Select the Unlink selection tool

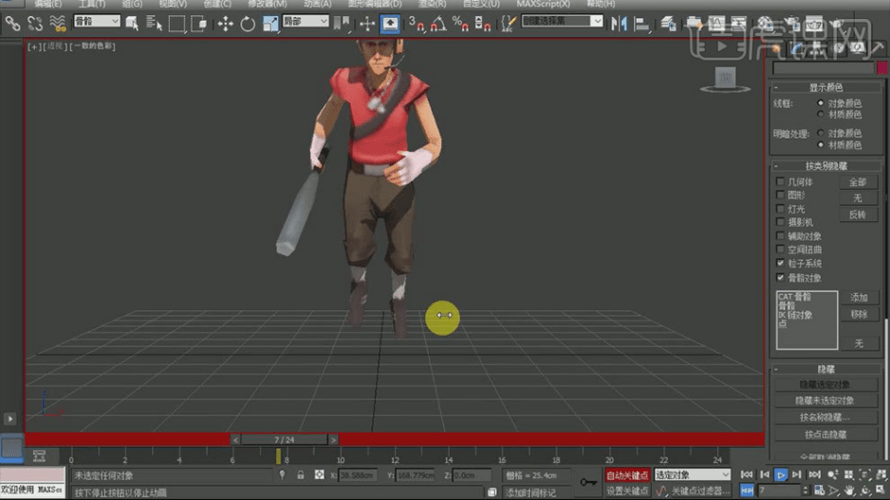click(x=35, y=23)
